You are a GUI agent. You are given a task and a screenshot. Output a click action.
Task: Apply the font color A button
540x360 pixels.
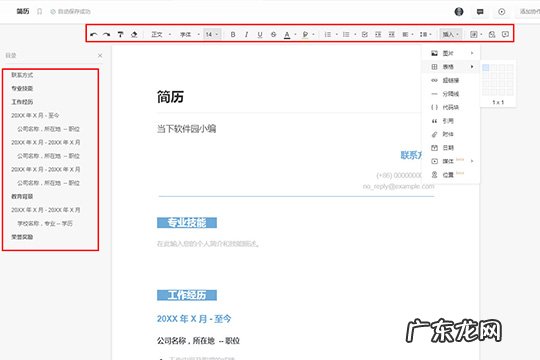point(287,34)
